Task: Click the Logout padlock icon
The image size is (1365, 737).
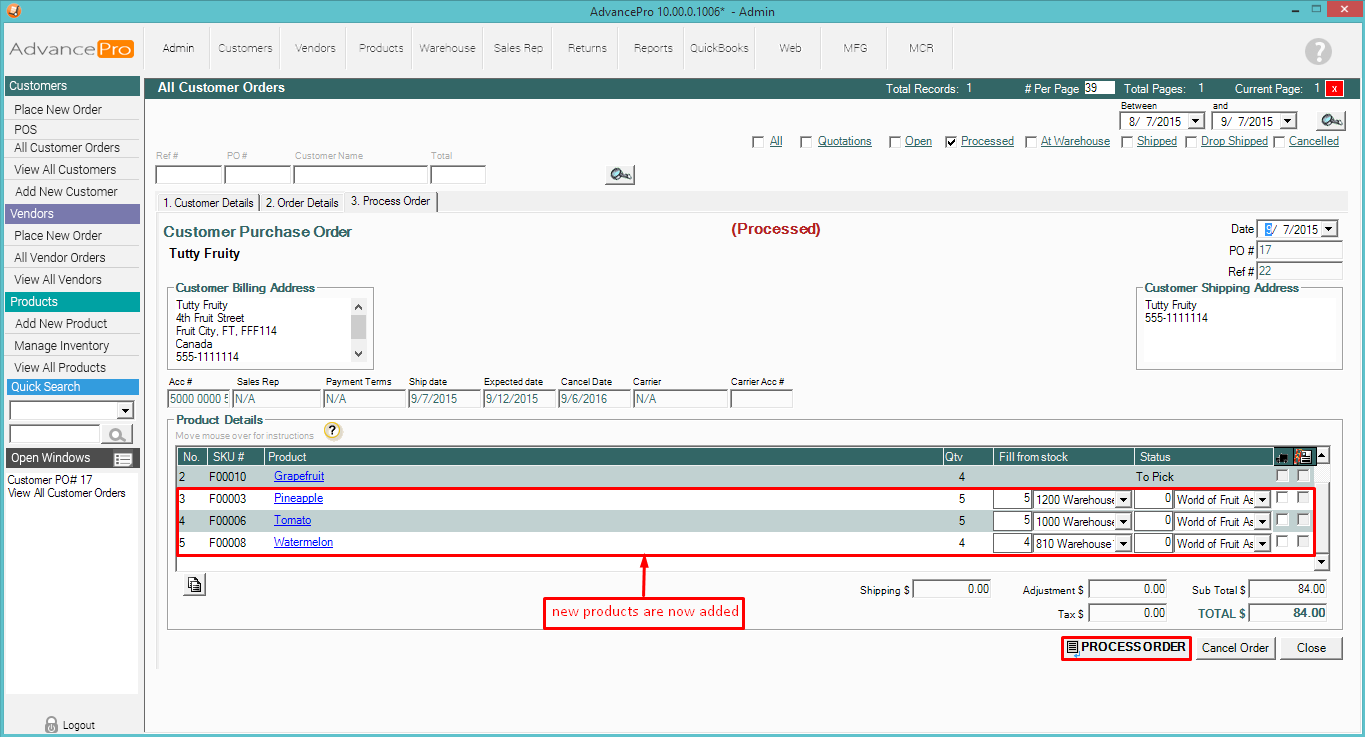Action: 51,724
